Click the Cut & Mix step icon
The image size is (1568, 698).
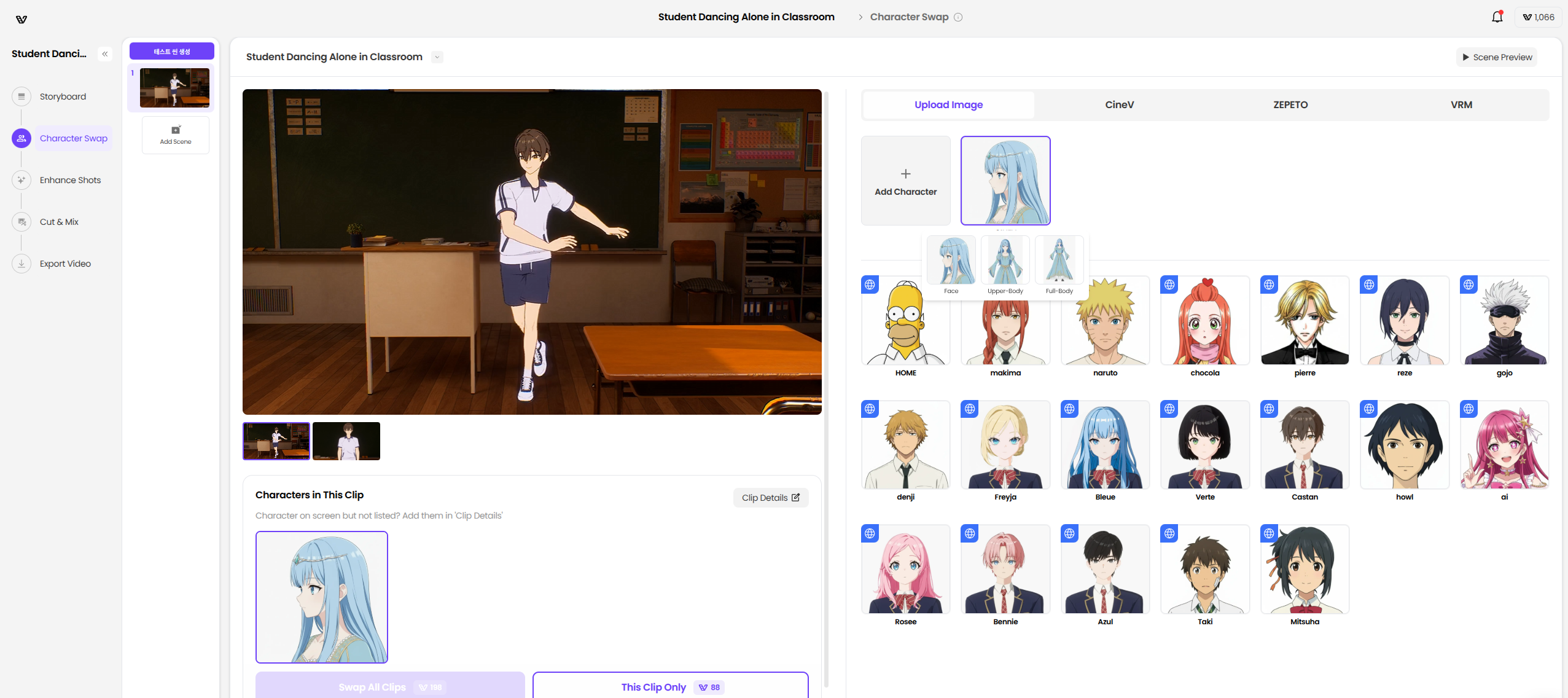point(21,222)
